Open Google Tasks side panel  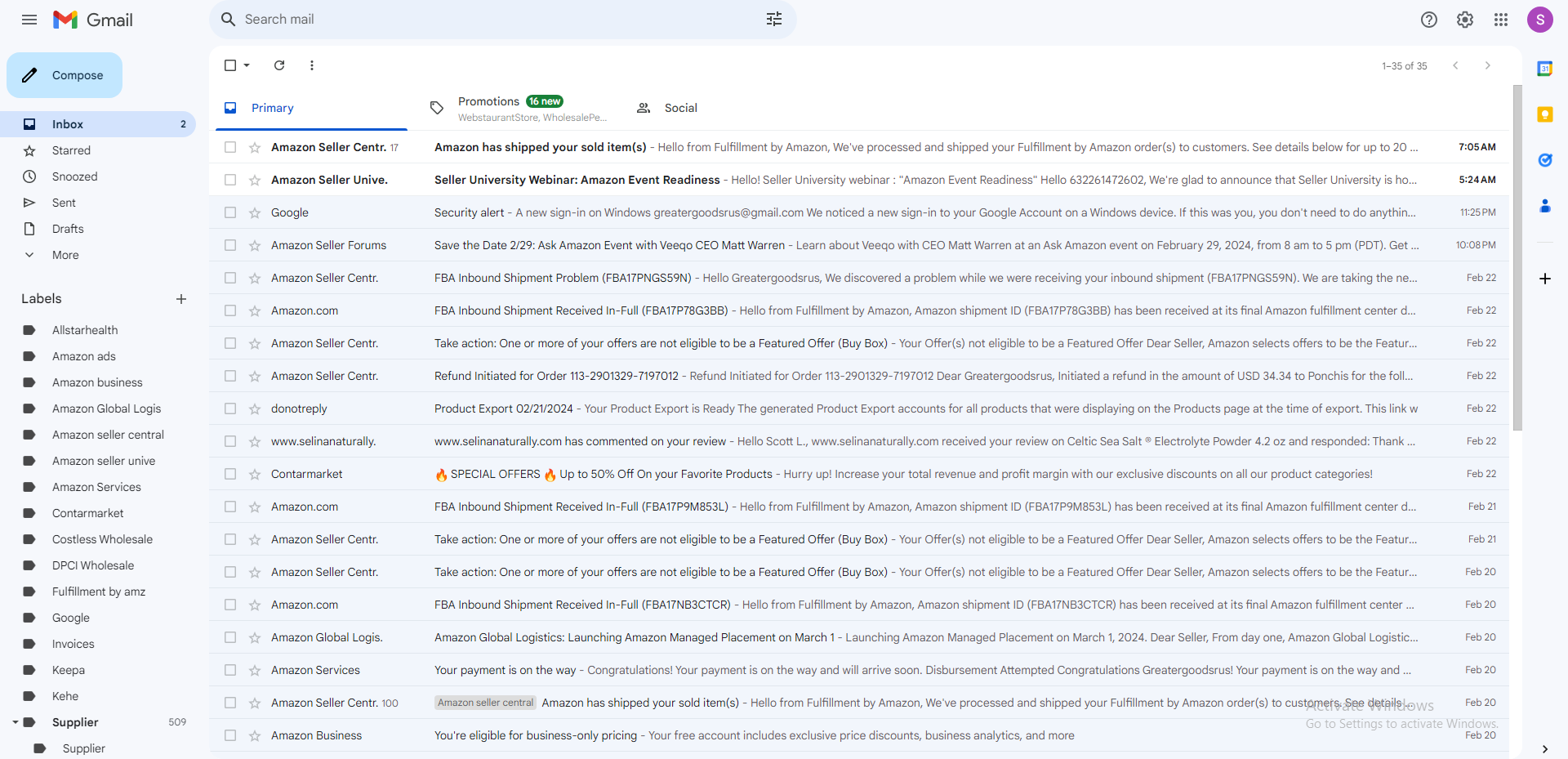(1545, 160)
